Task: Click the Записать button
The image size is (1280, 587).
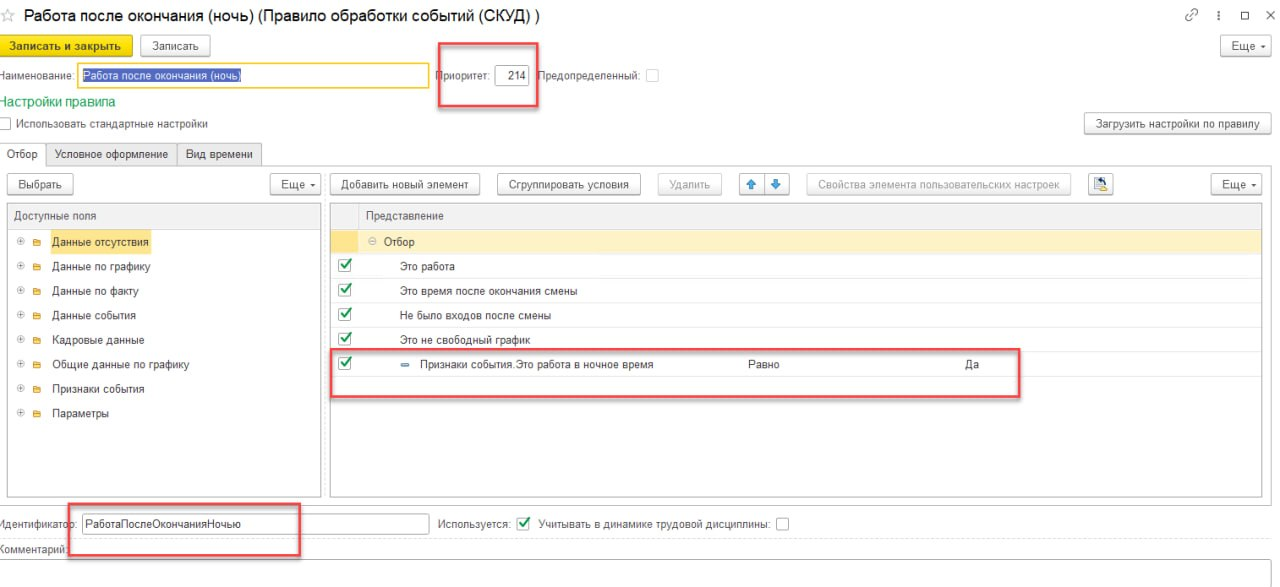Action: point(176,46)
